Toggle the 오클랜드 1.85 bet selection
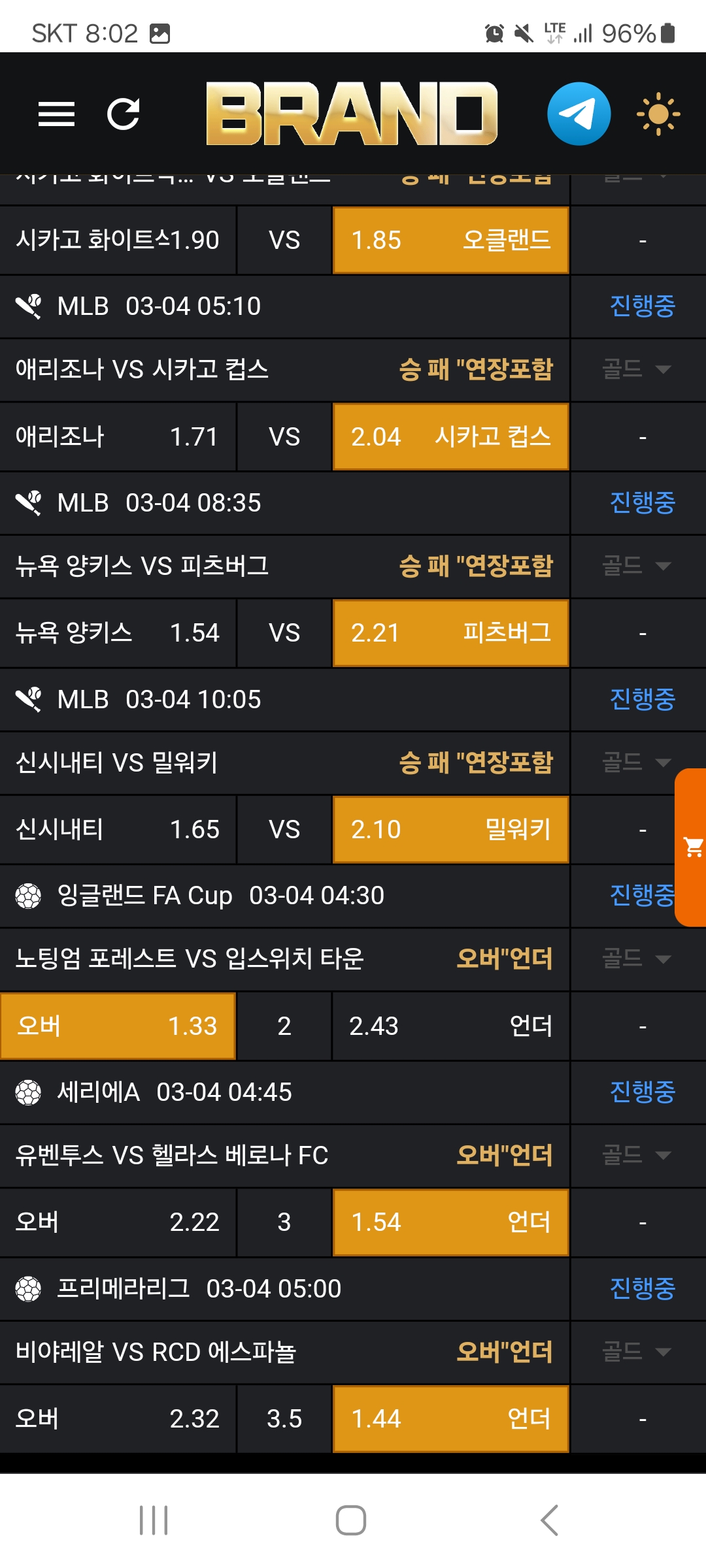This screenshot has width=706, height=1568. 450,240
